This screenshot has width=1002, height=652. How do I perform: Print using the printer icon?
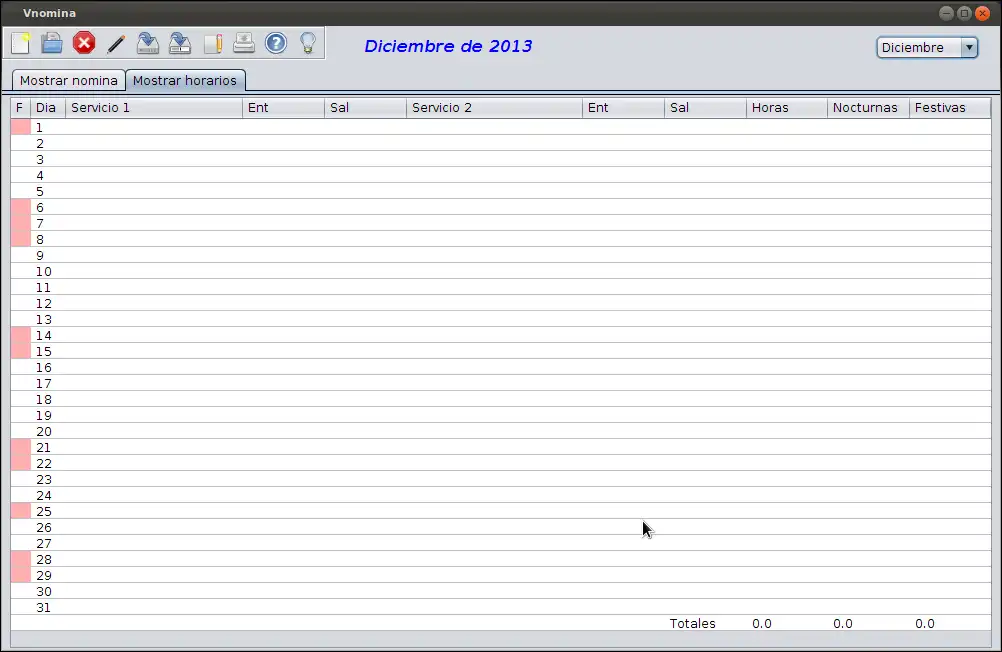(x=244, y=43)
